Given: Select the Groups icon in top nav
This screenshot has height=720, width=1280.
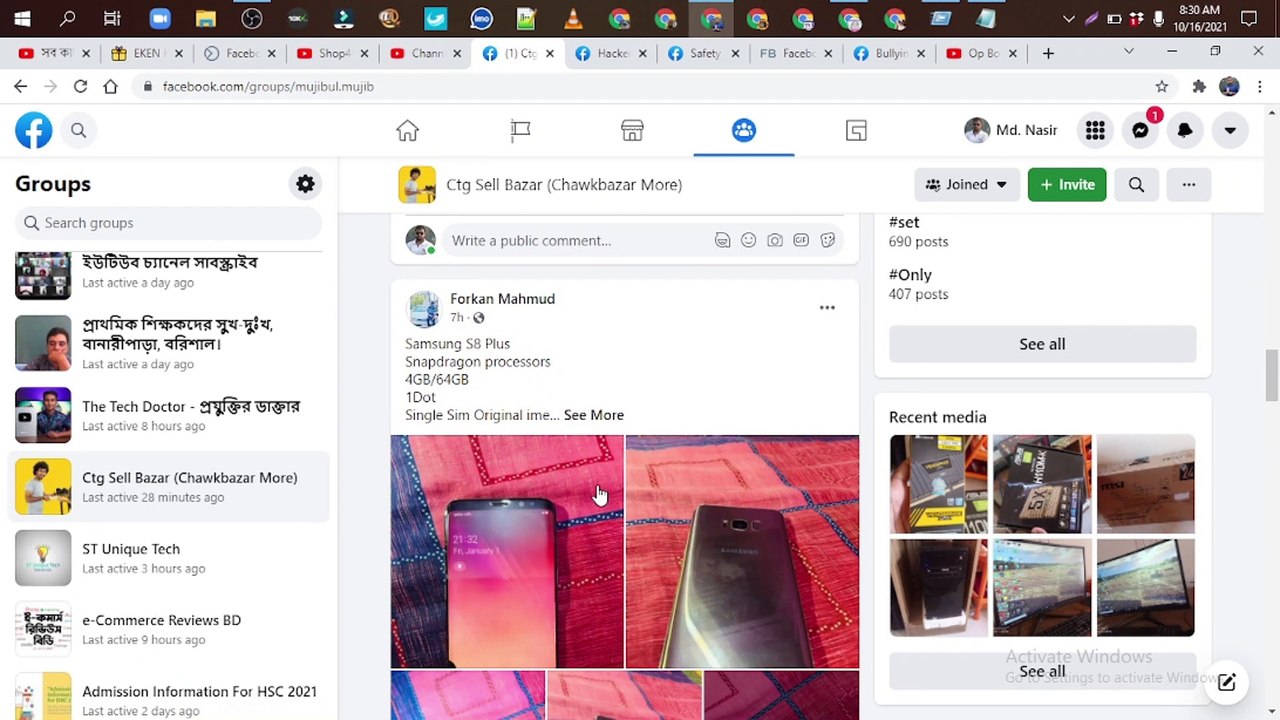Looking at the screenshot, I should pyautogui.click(x=744, y=130).
